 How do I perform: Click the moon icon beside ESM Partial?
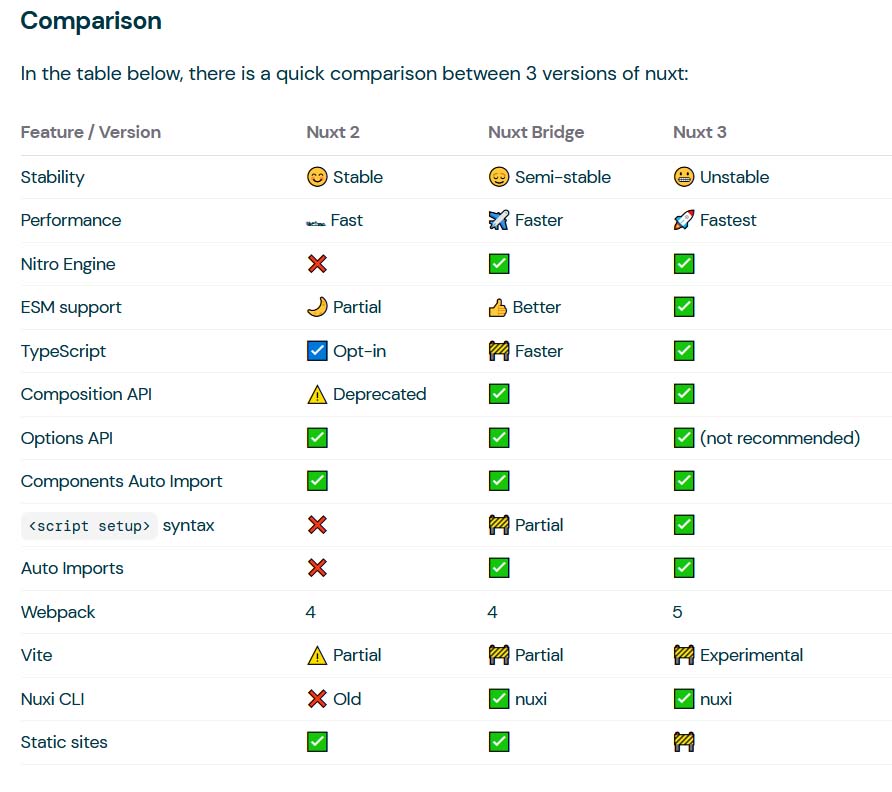tap(317, 307)
